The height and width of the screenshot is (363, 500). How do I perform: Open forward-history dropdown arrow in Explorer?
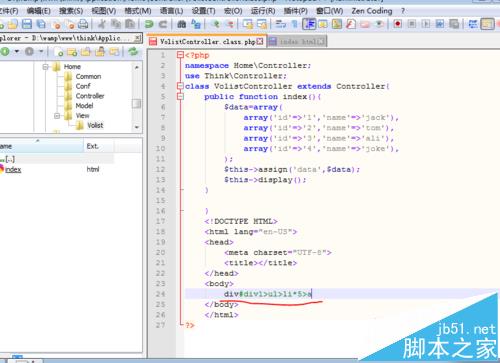41,52
